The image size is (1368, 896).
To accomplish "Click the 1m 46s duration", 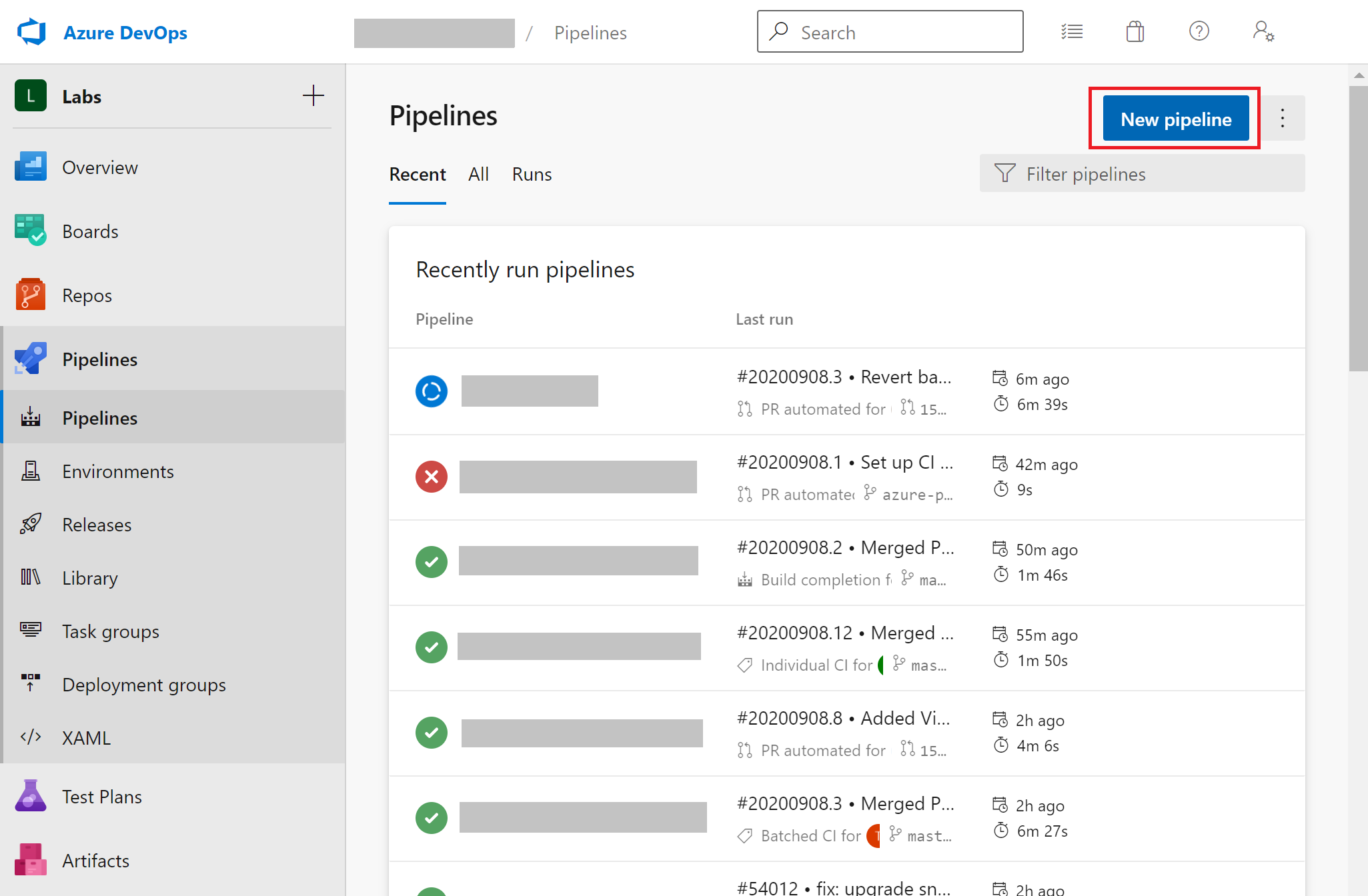I will (1043, 575).
